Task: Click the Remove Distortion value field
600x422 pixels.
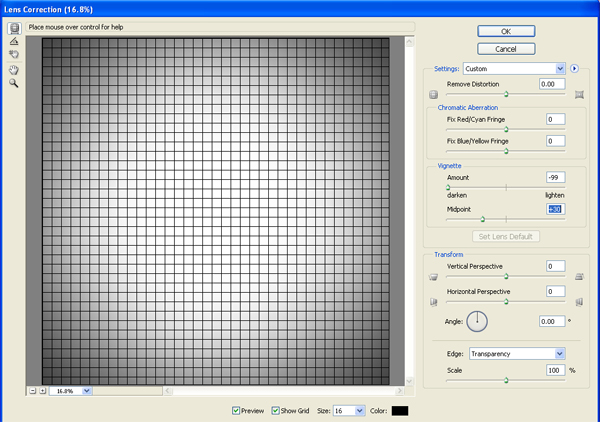Action: pos(552,84)
